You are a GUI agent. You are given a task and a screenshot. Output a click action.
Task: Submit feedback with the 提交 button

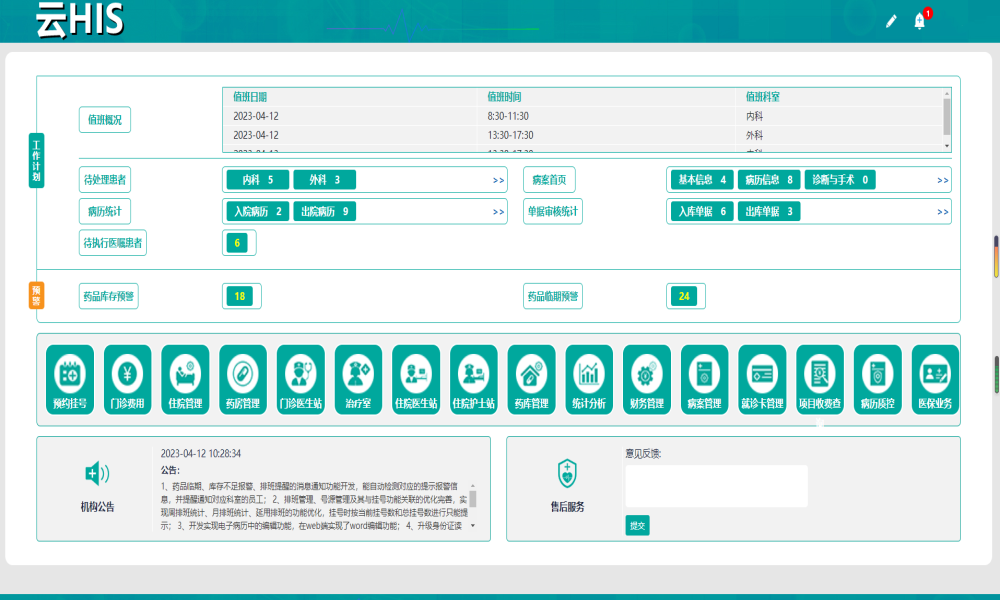[637, 525]
